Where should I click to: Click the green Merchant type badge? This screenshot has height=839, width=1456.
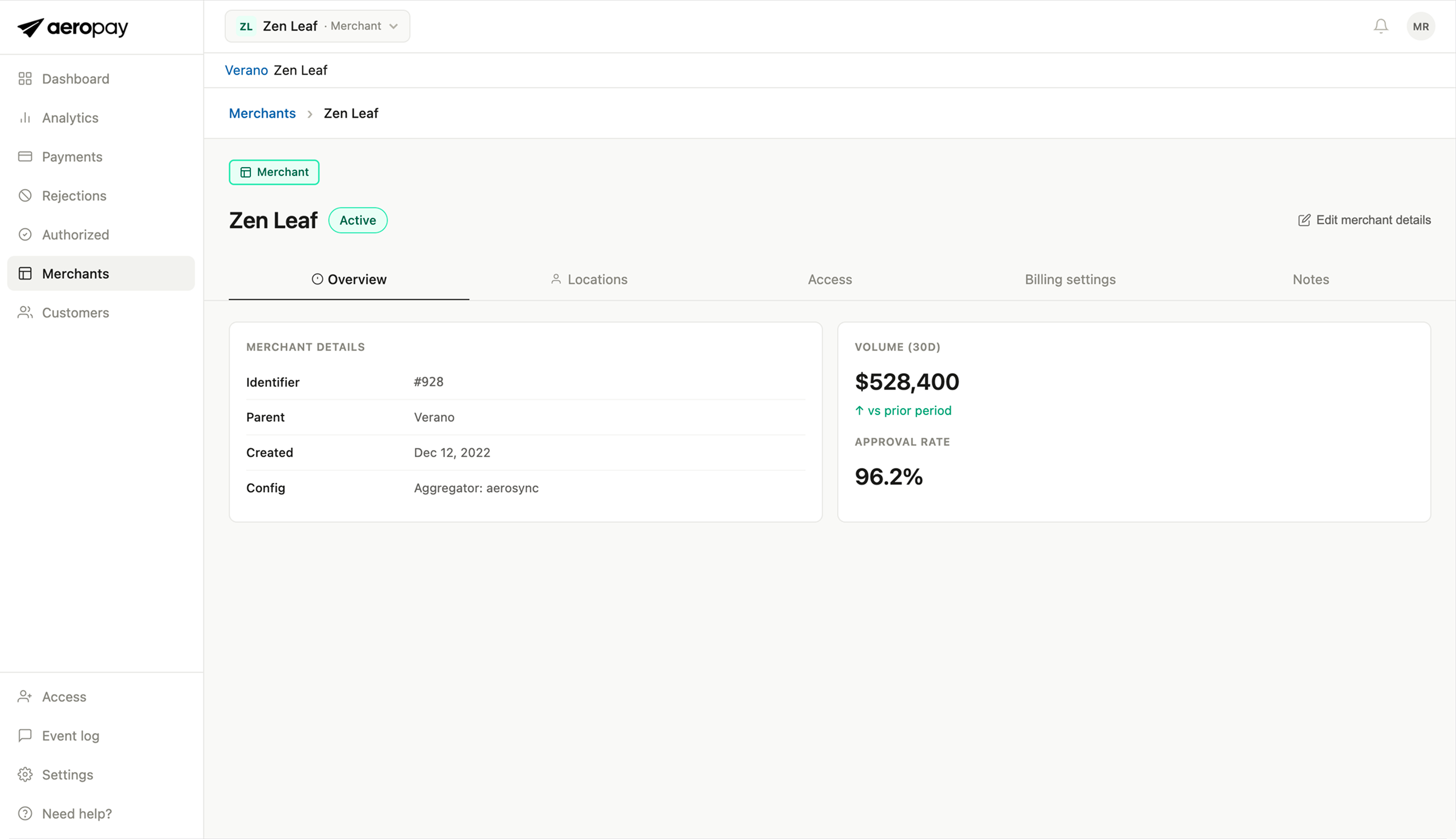point(274,172)
